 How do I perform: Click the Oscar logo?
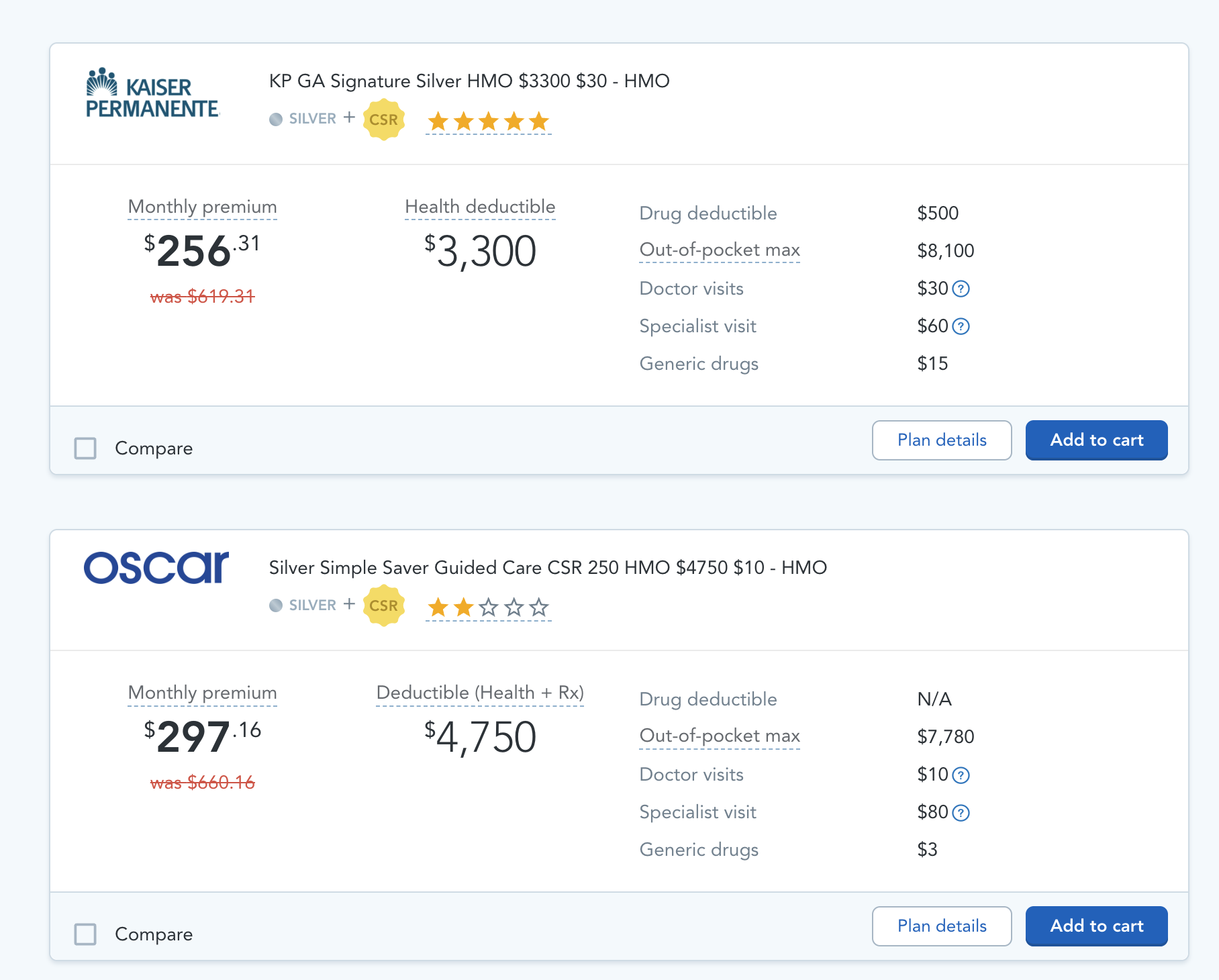[156, 568]
